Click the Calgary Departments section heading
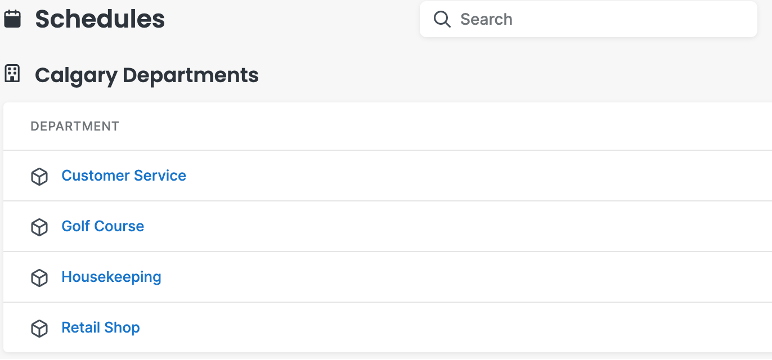772x360 pixels. (x=147, y=75)
